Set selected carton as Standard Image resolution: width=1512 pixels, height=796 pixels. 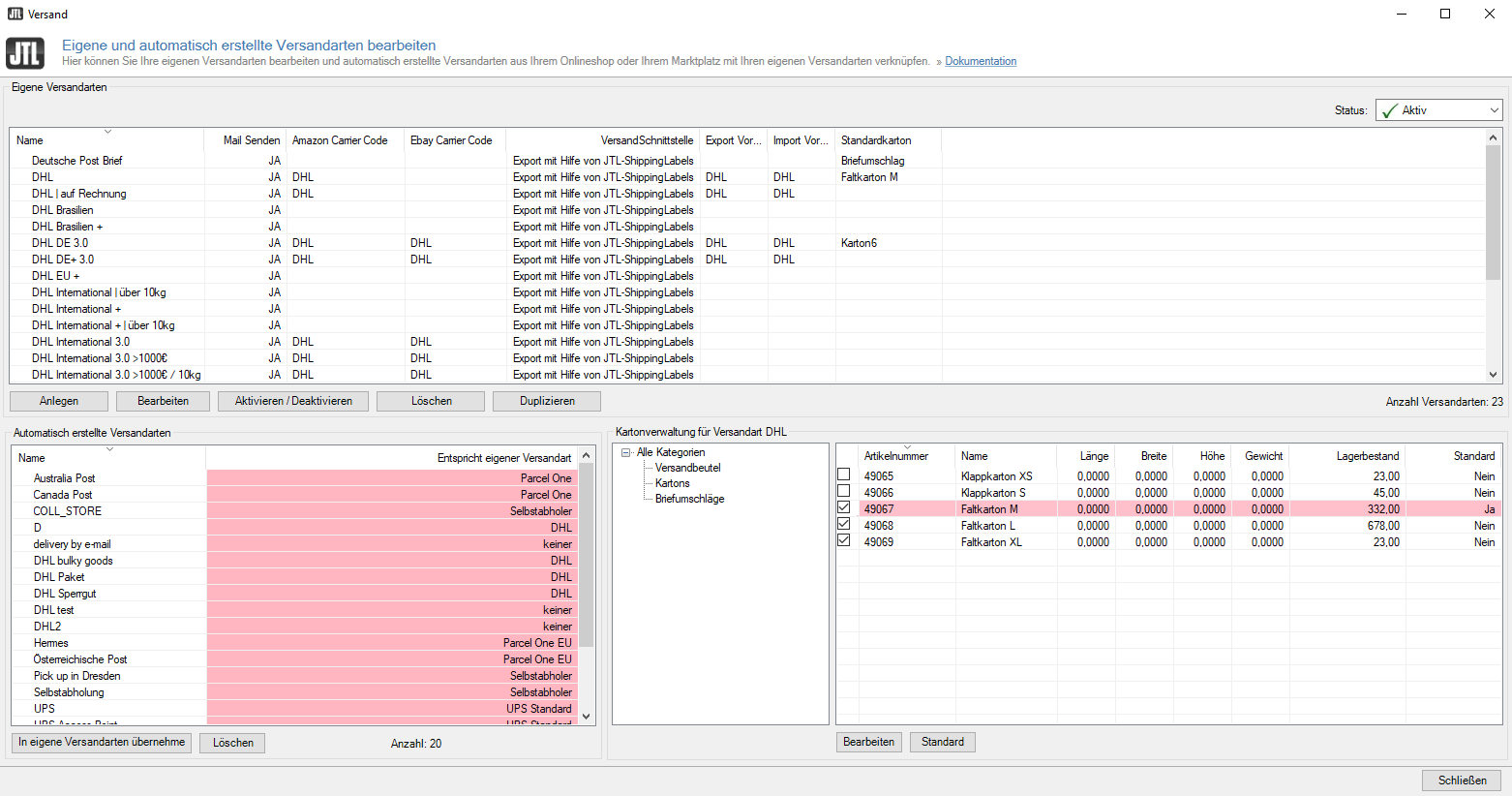point(942,742)
